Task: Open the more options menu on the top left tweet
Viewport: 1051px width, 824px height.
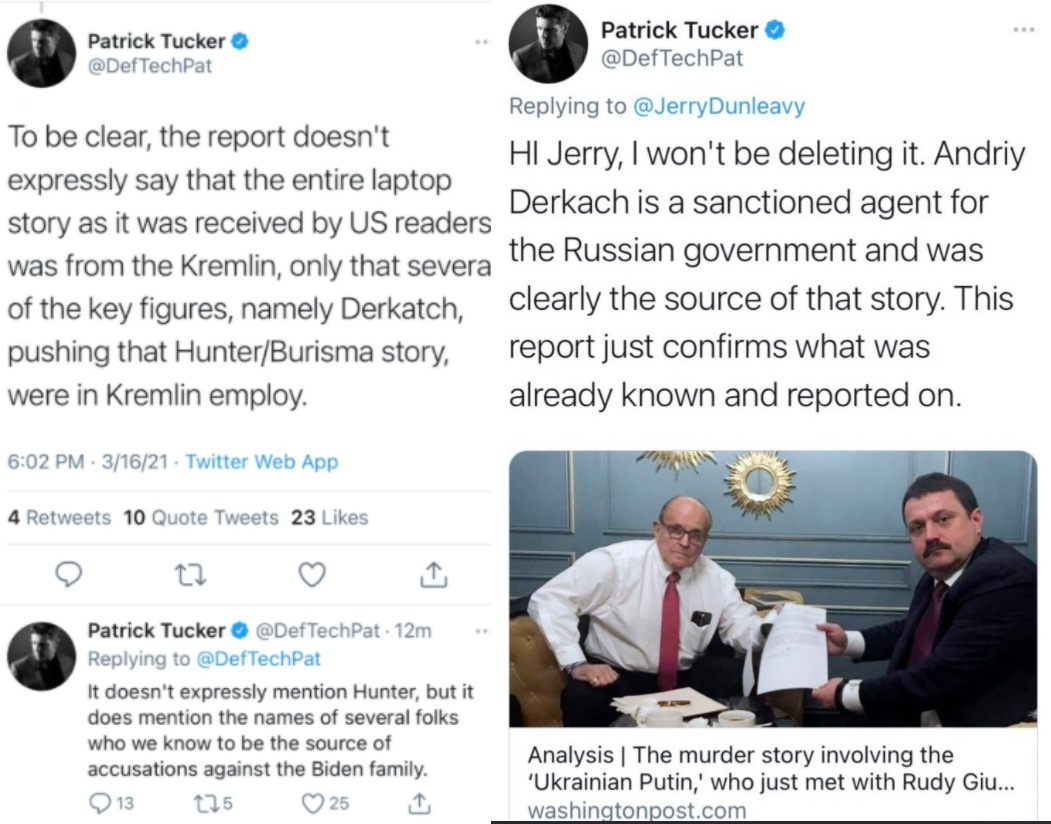Action: [x=482, y=42]
